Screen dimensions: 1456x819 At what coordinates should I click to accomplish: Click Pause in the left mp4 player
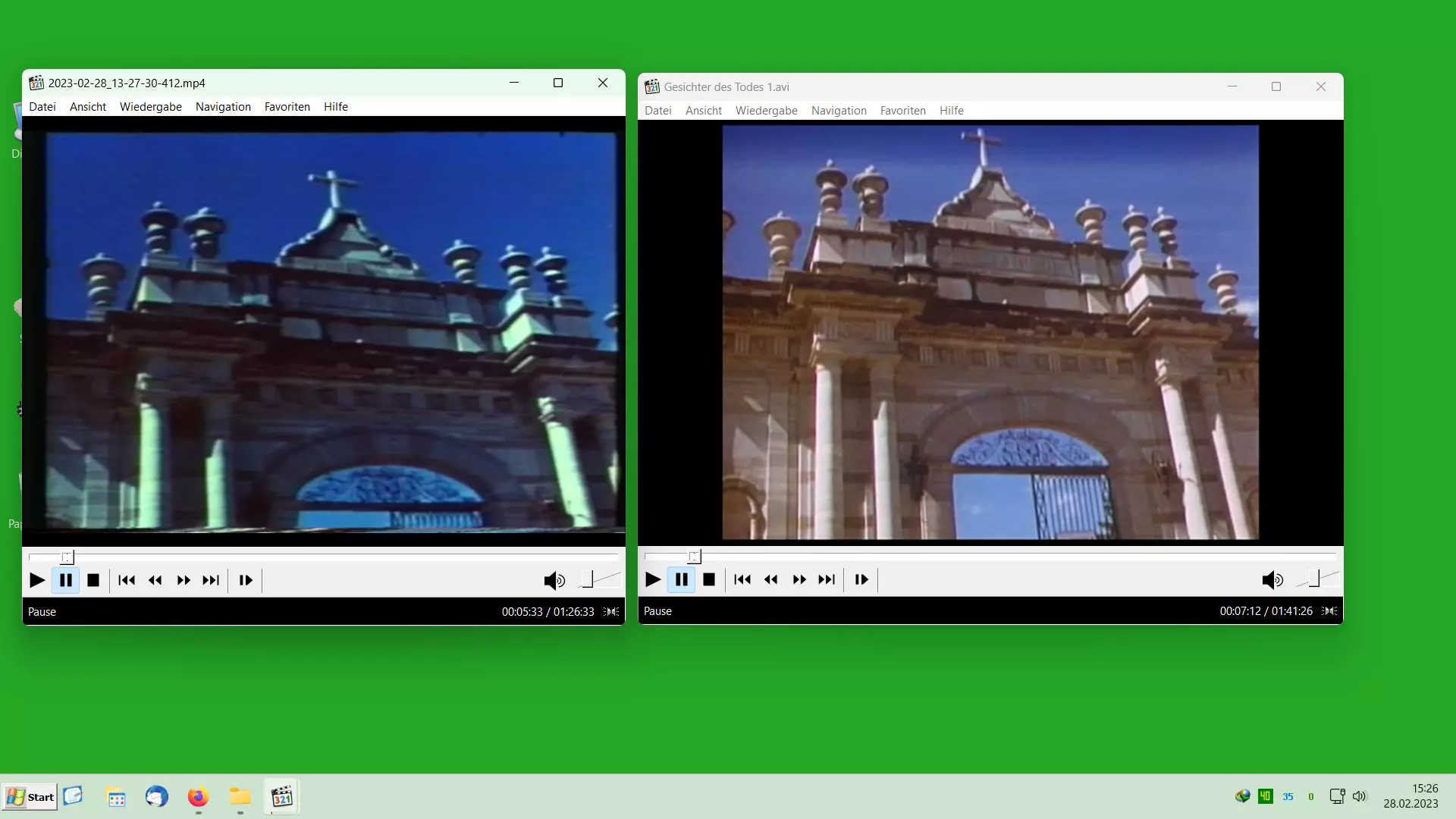66,580
